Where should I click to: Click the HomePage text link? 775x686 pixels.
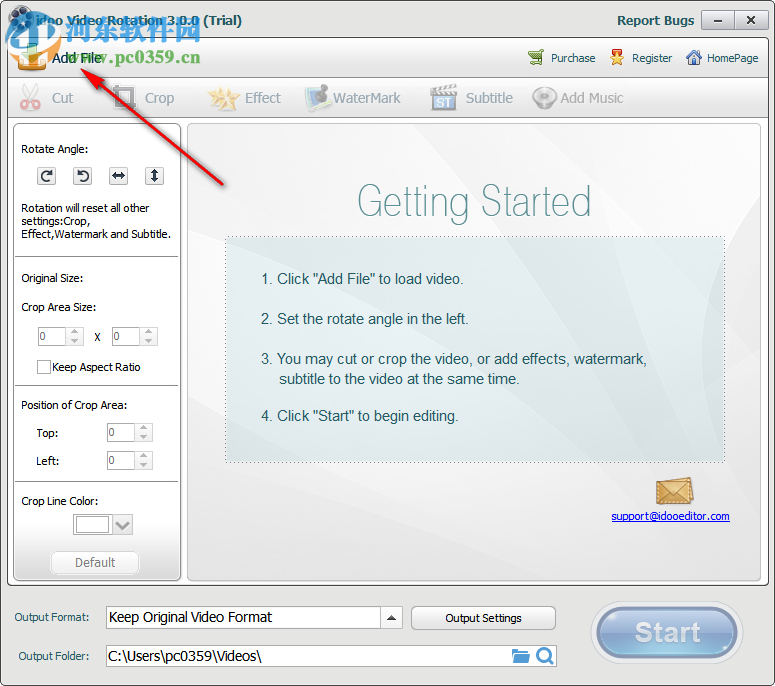coord(732,58)
